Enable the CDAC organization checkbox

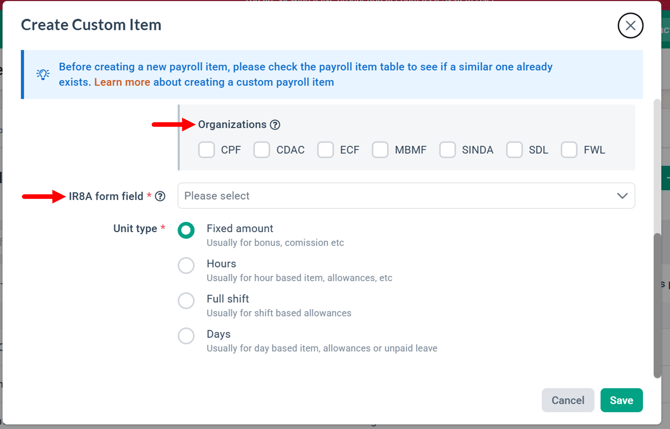[262, 150]
